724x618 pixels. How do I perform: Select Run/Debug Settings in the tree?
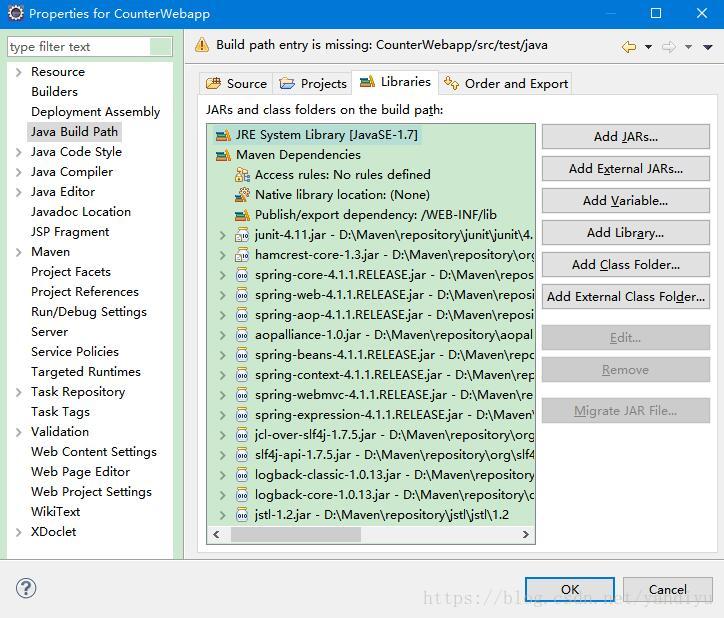pyautogui.click(x=89, y=312)
